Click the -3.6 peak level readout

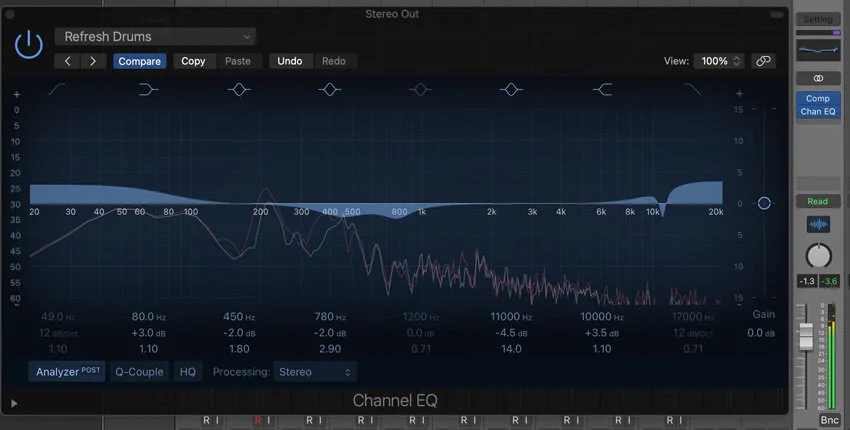[829, 281]
